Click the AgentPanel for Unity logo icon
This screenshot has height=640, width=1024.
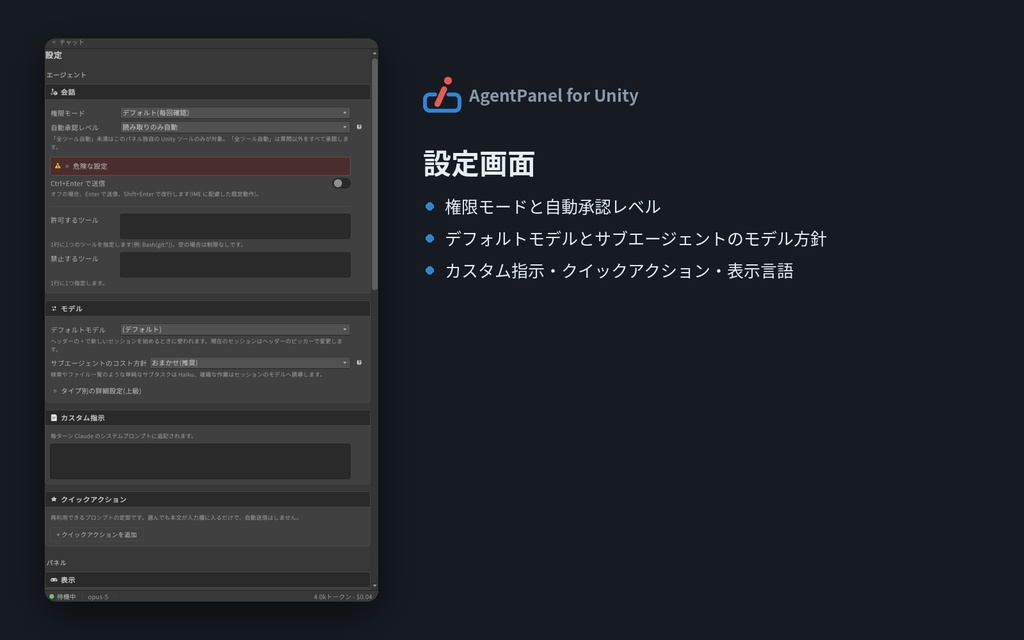point(442,95)
